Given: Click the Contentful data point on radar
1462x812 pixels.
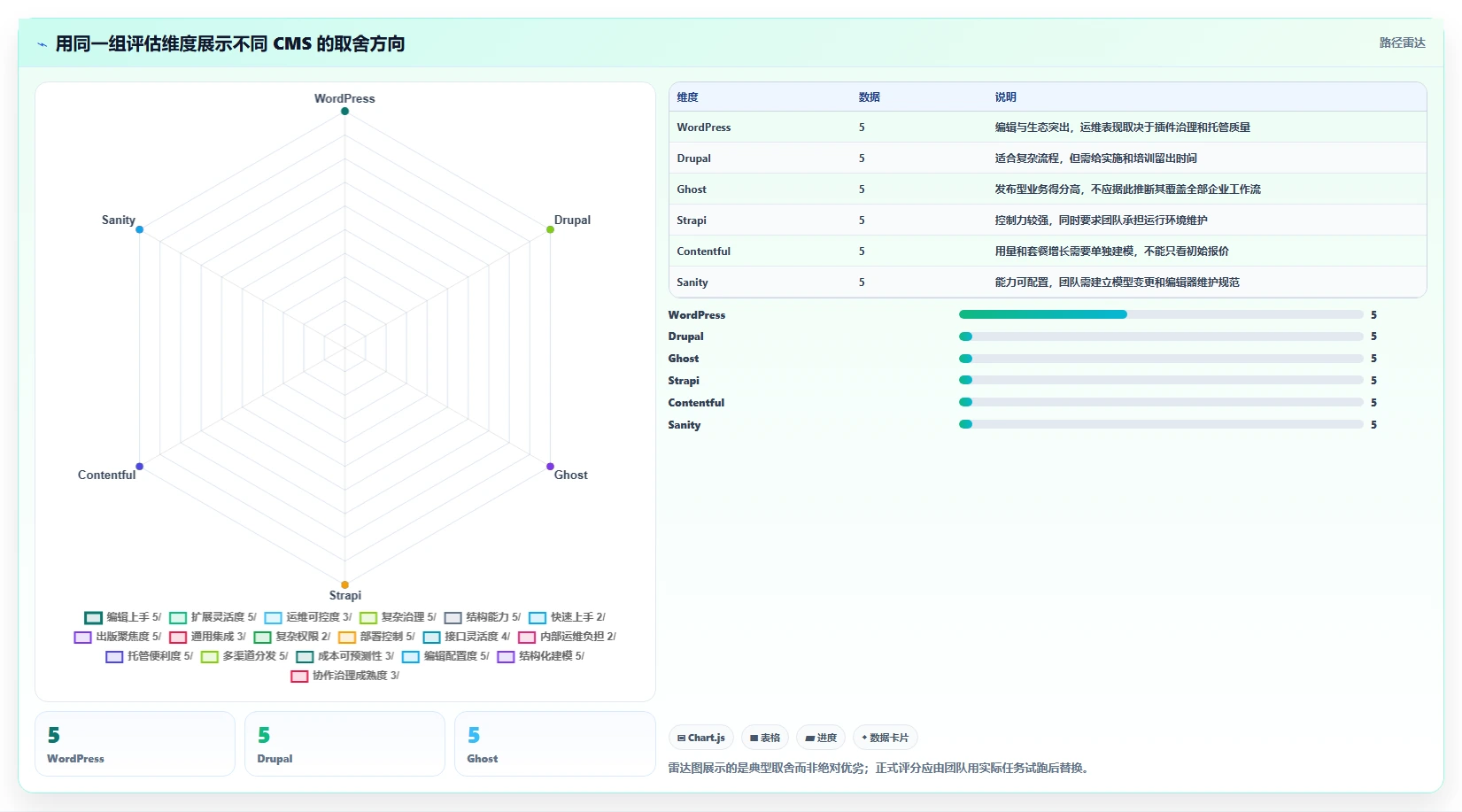Looking at the screenshot, I should click(139, 466).
